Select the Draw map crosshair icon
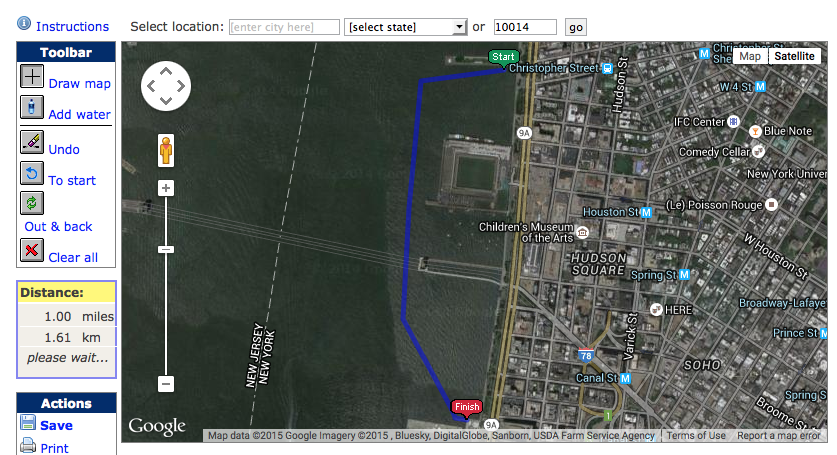 [32, 76]
